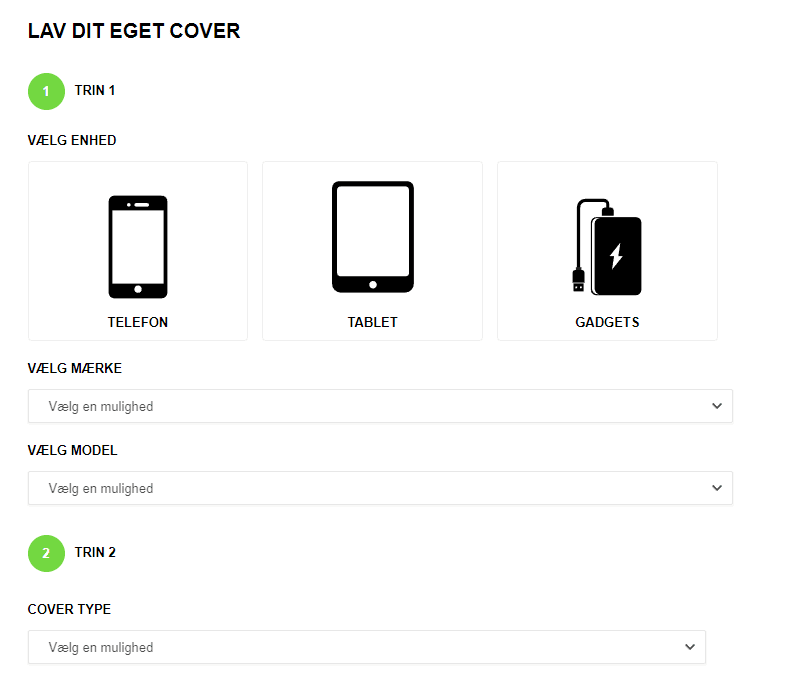Click the COVER TYPE field label
This screenshot has height=686, width=790.
(69, 609)
